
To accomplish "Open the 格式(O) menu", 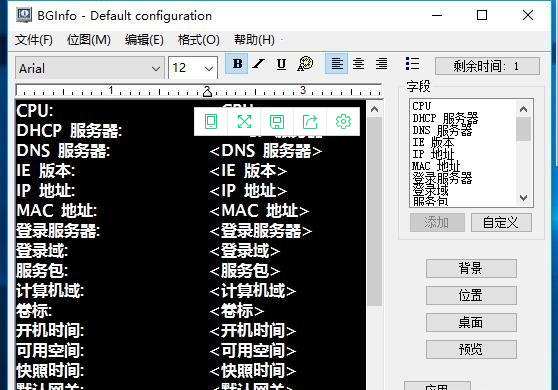I will (199, 39).
